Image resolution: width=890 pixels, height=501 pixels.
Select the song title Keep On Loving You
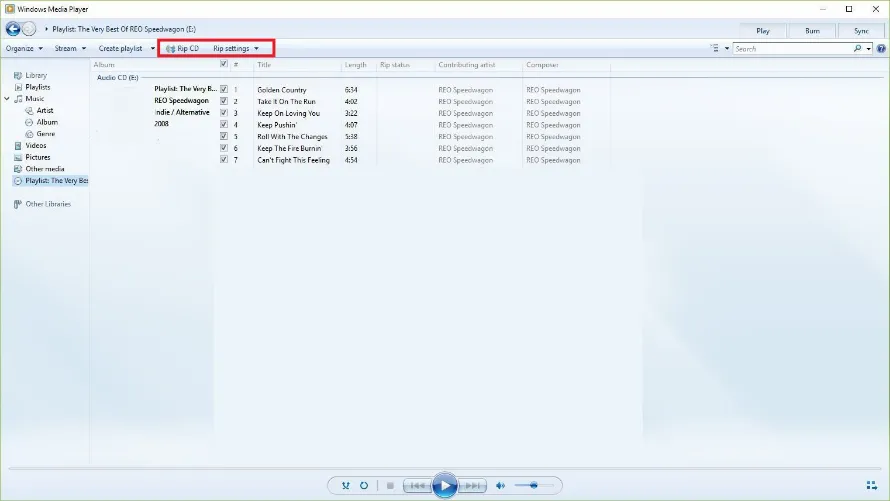[288, 113]
